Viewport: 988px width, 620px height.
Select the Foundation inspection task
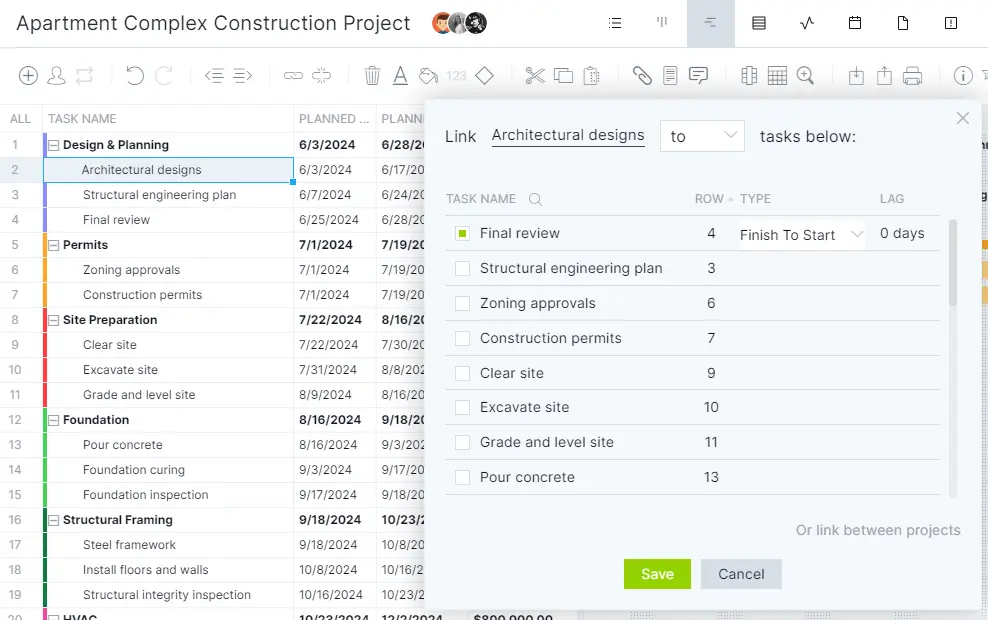pyautogui.click(x=146, y=495)
